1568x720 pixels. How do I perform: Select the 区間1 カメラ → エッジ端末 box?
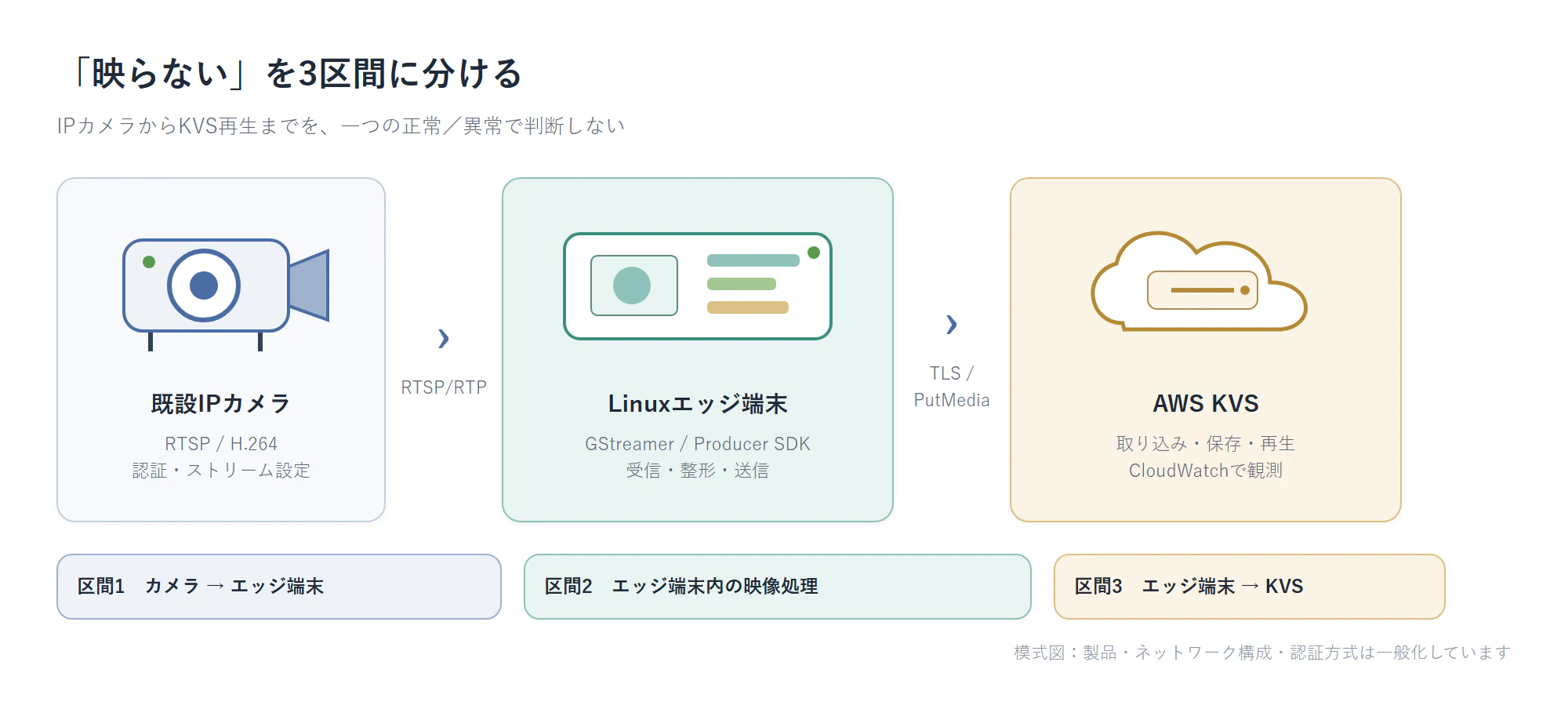[279, 587]
